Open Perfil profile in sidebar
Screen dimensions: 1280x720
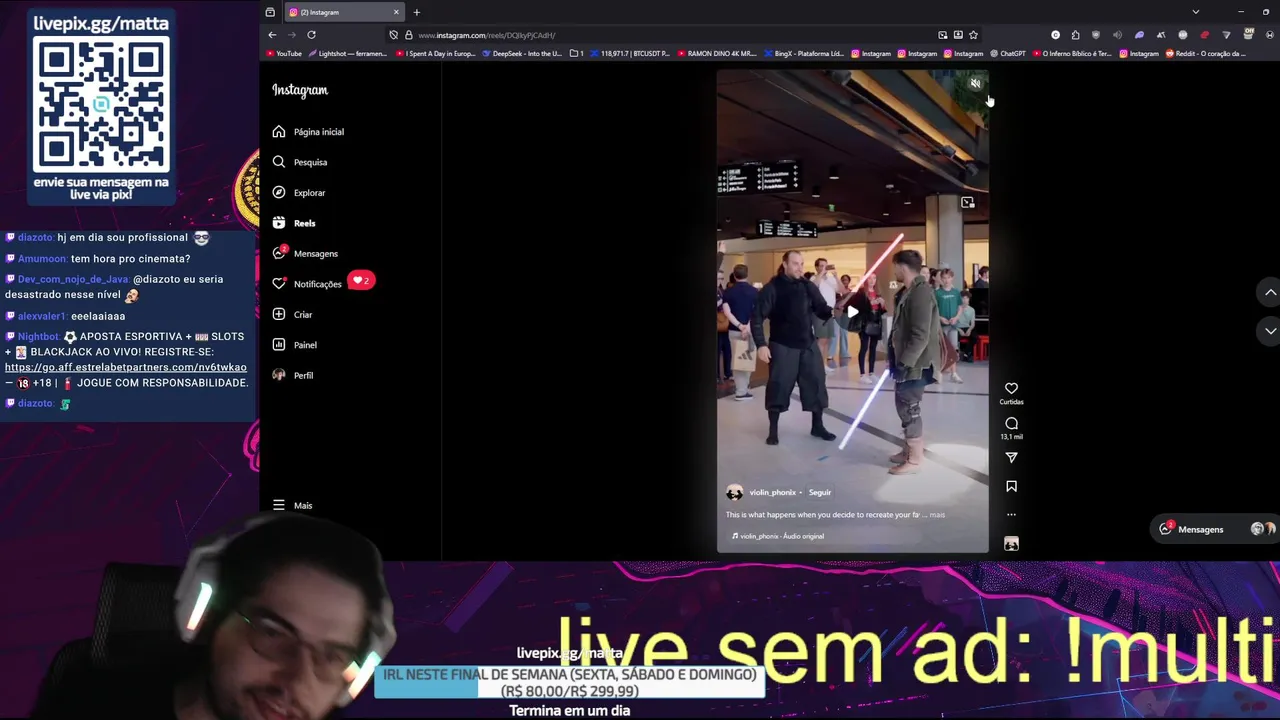pyautogui.click(x=293, y=376)
